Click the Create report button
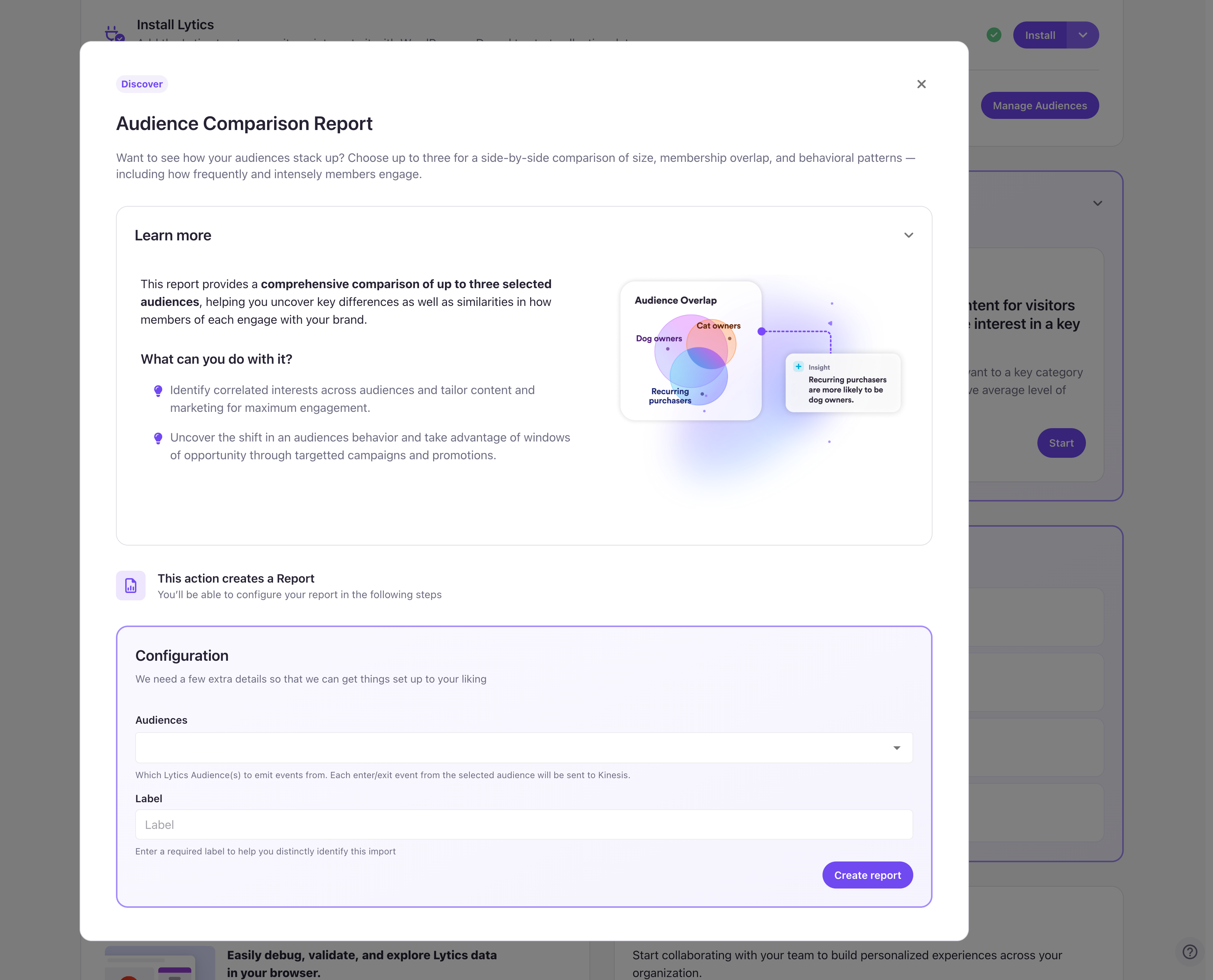 coord(867,875)
